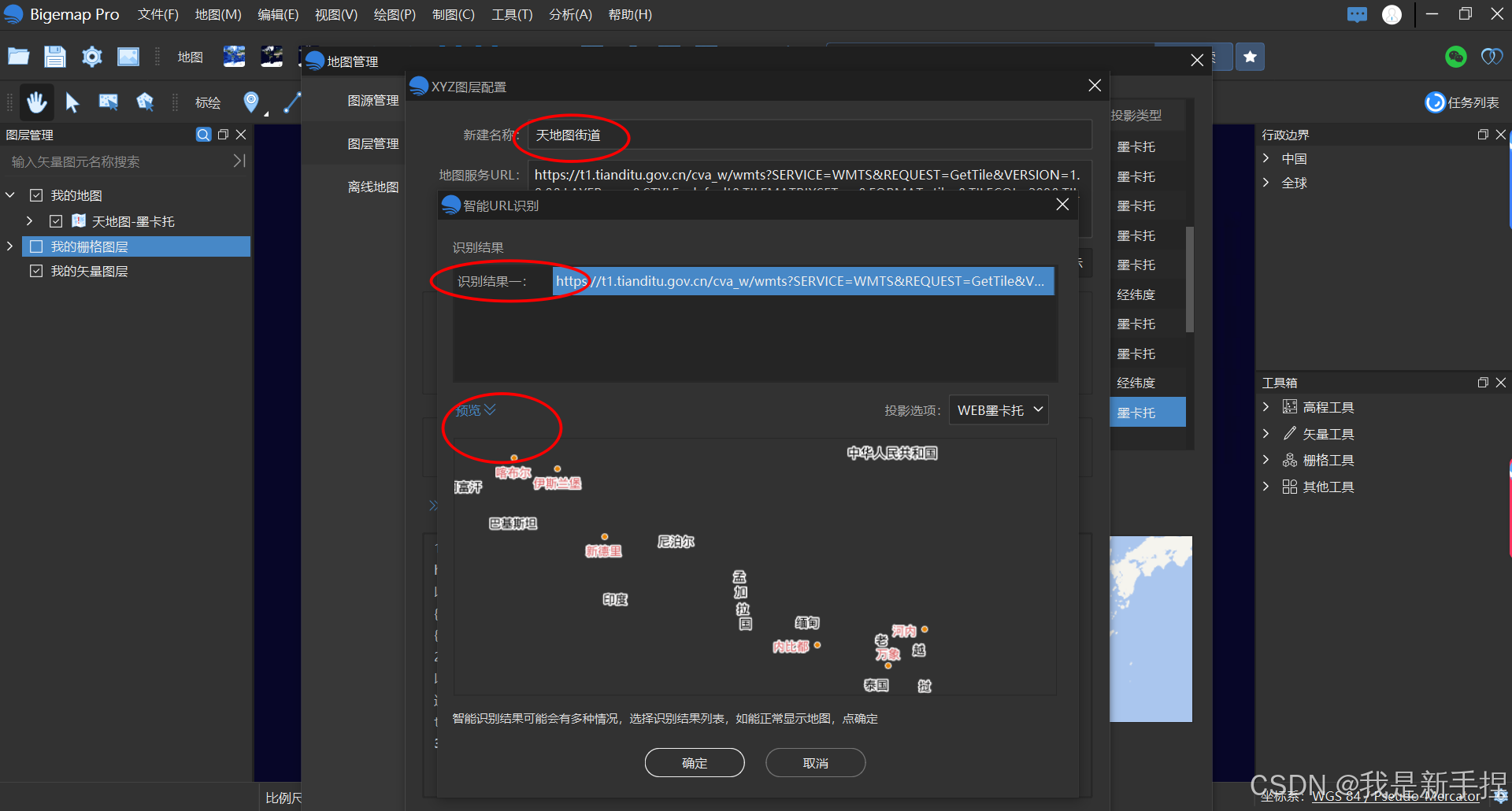Select the arrow pointer tool
1512x811 pixels.
tap(72, 102)
